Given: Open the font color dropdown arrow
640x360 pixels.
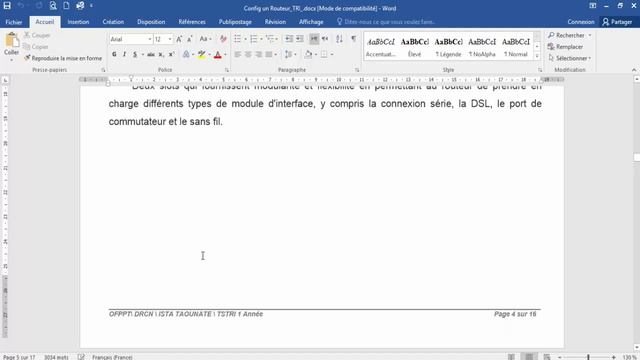Looking at the screenshot, I should pos(225,54).
